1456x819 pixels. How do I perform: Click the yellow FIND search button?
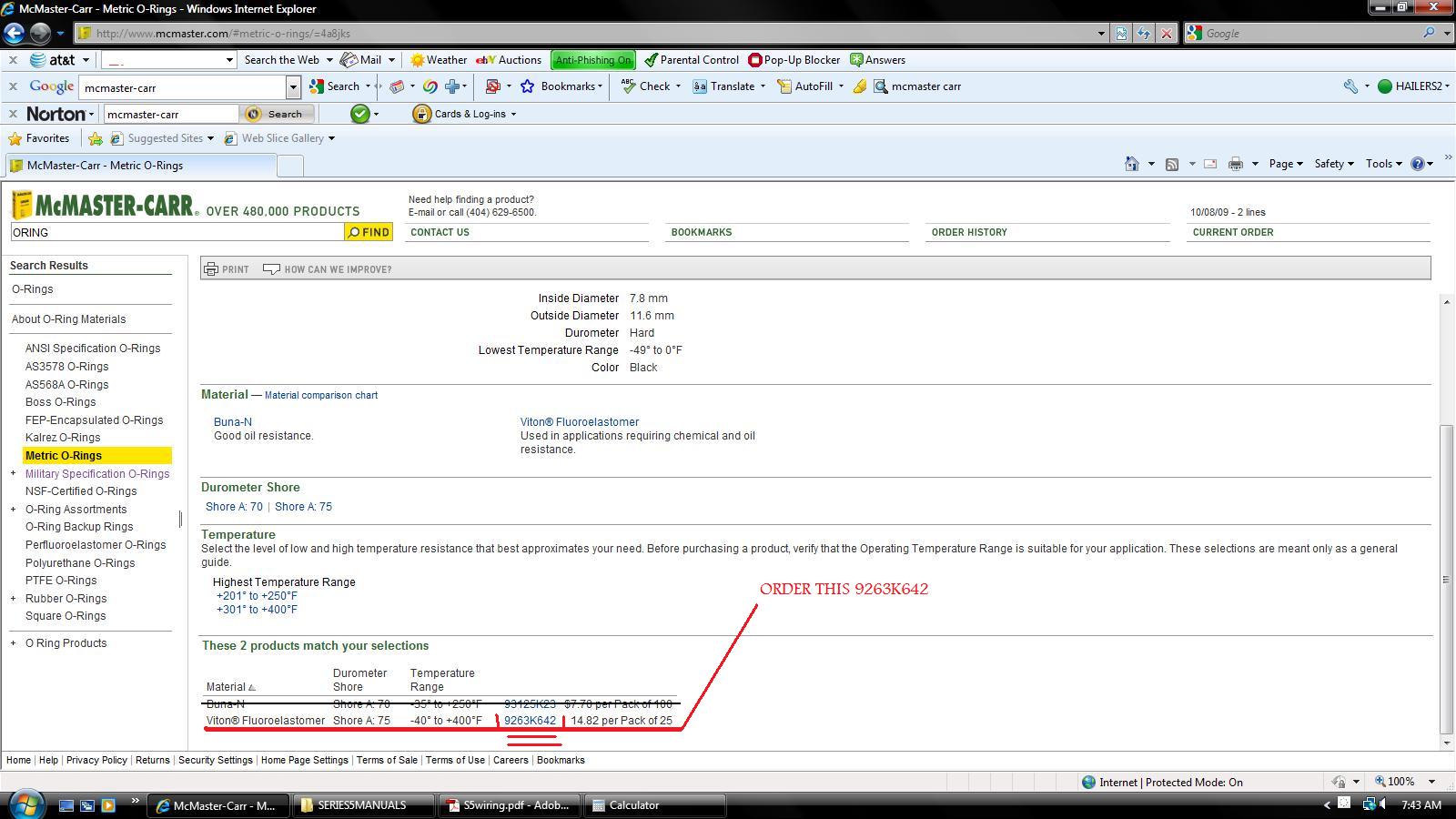[369, 232]
